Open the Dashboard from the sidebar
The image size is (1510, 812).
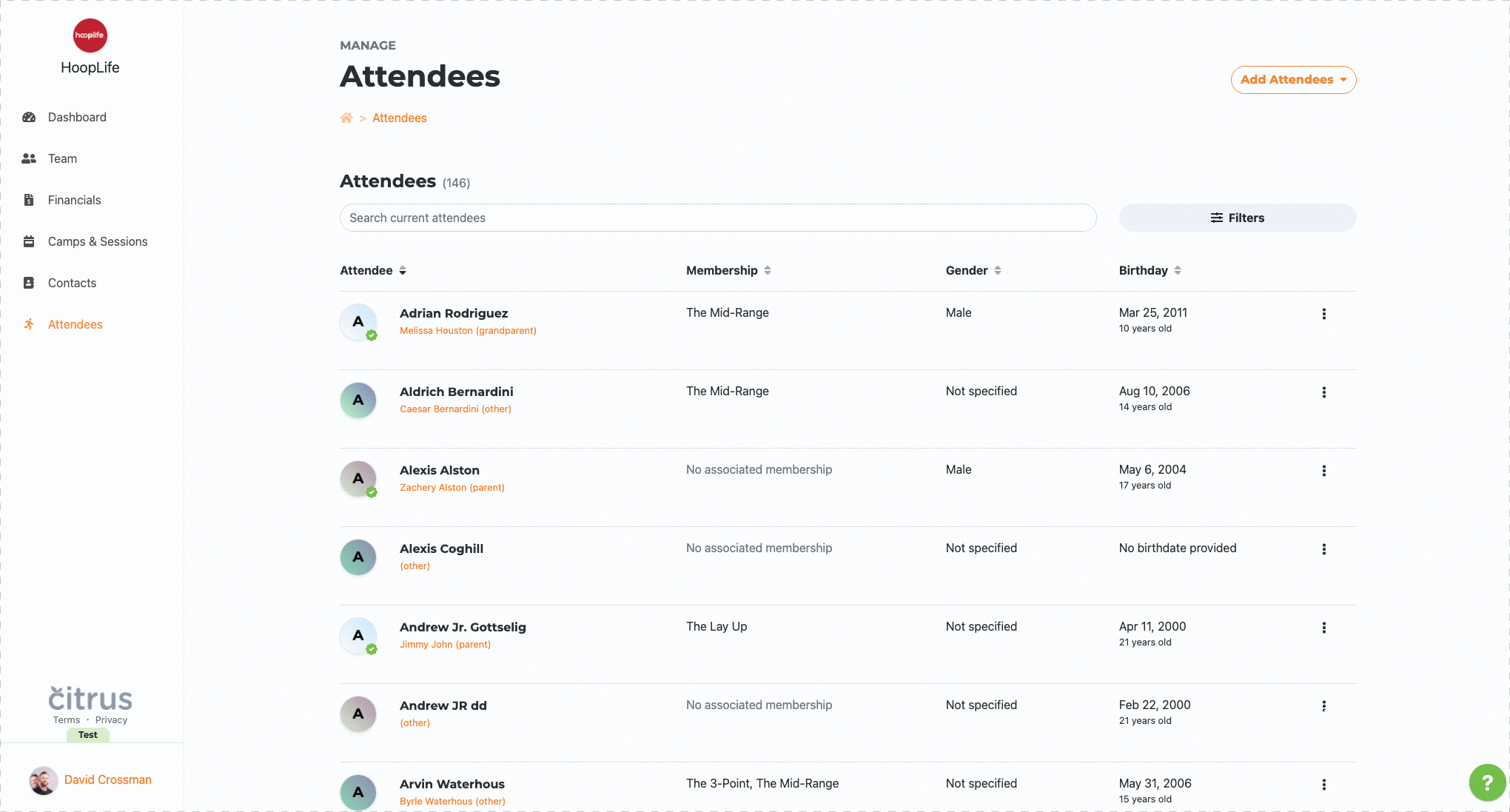76,117
